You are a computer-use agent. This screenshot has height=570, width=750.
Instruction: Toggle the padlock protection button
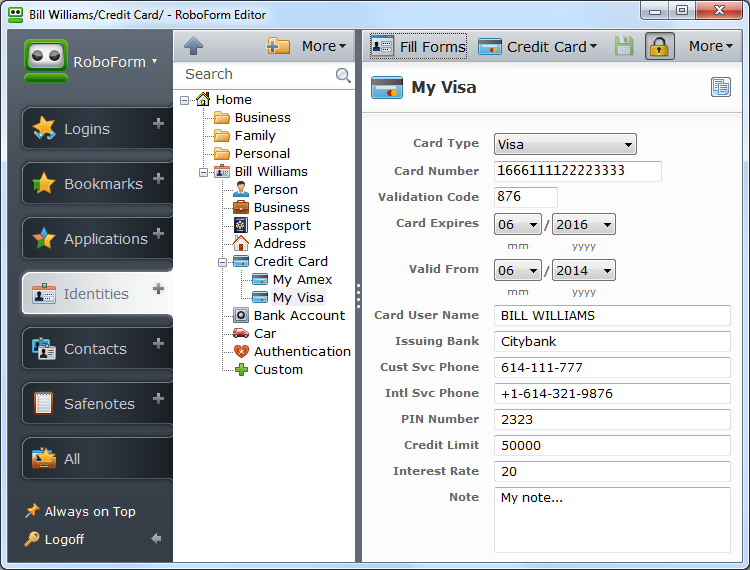tap(660, 46)
